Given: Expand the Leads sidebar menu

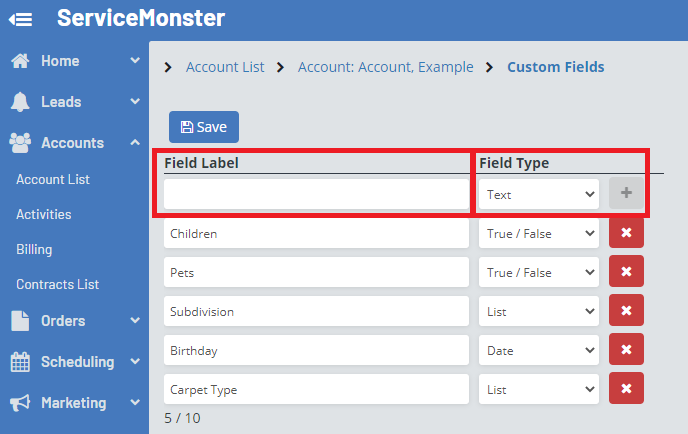Looking at the screenshot, I should pos(135,102).
